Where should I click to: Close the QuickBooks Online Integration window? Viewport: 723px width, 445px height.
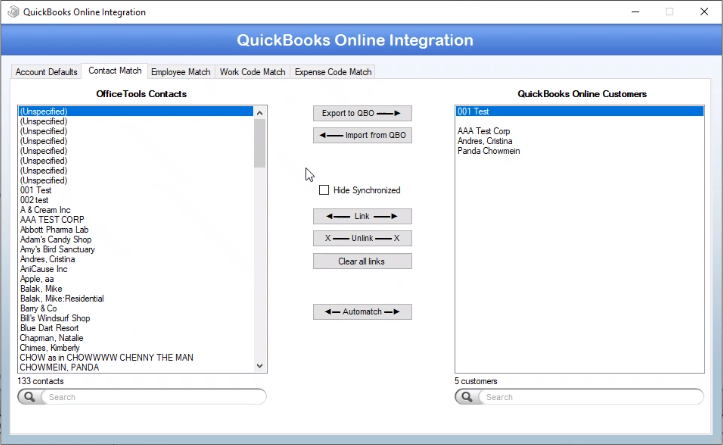[x=704, y=12]
